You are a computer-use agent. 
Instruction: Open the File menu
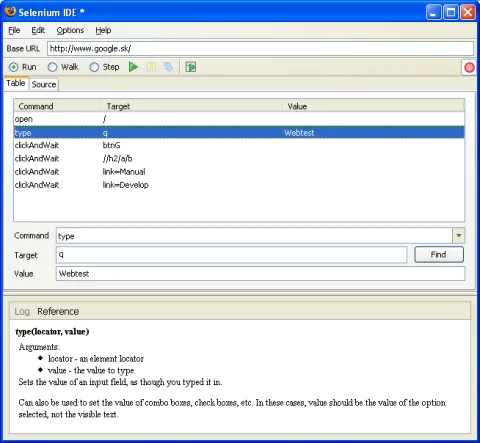14,30
